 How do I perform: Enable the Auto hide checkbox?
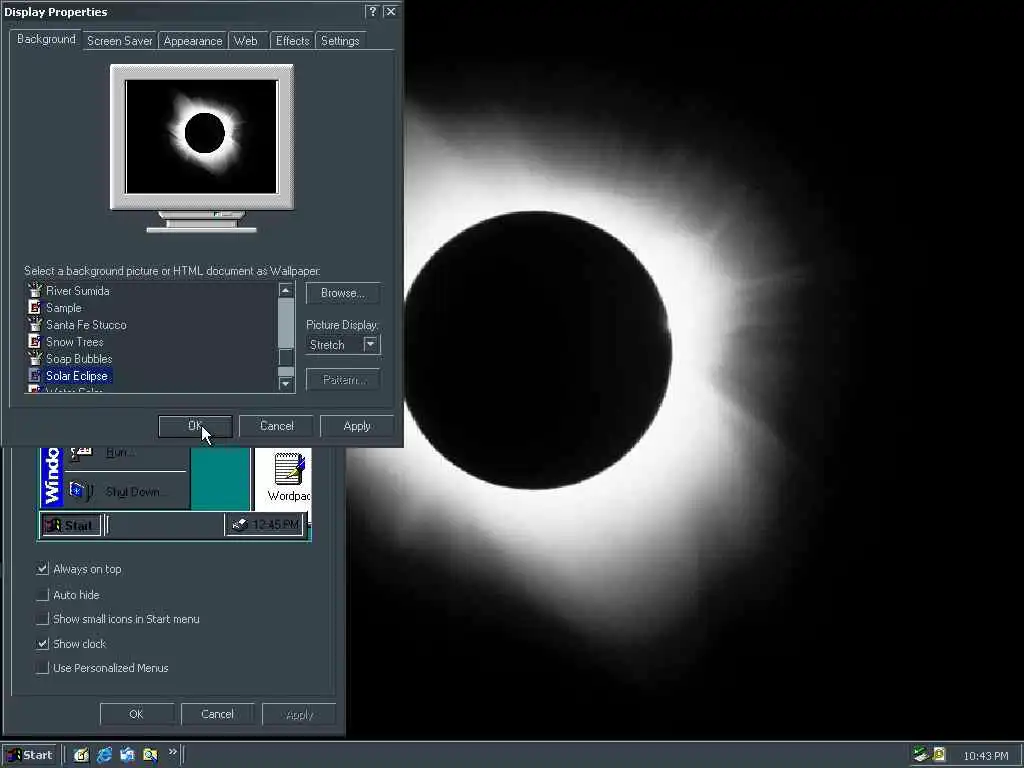pyautogui.click(x=42, y=594)
